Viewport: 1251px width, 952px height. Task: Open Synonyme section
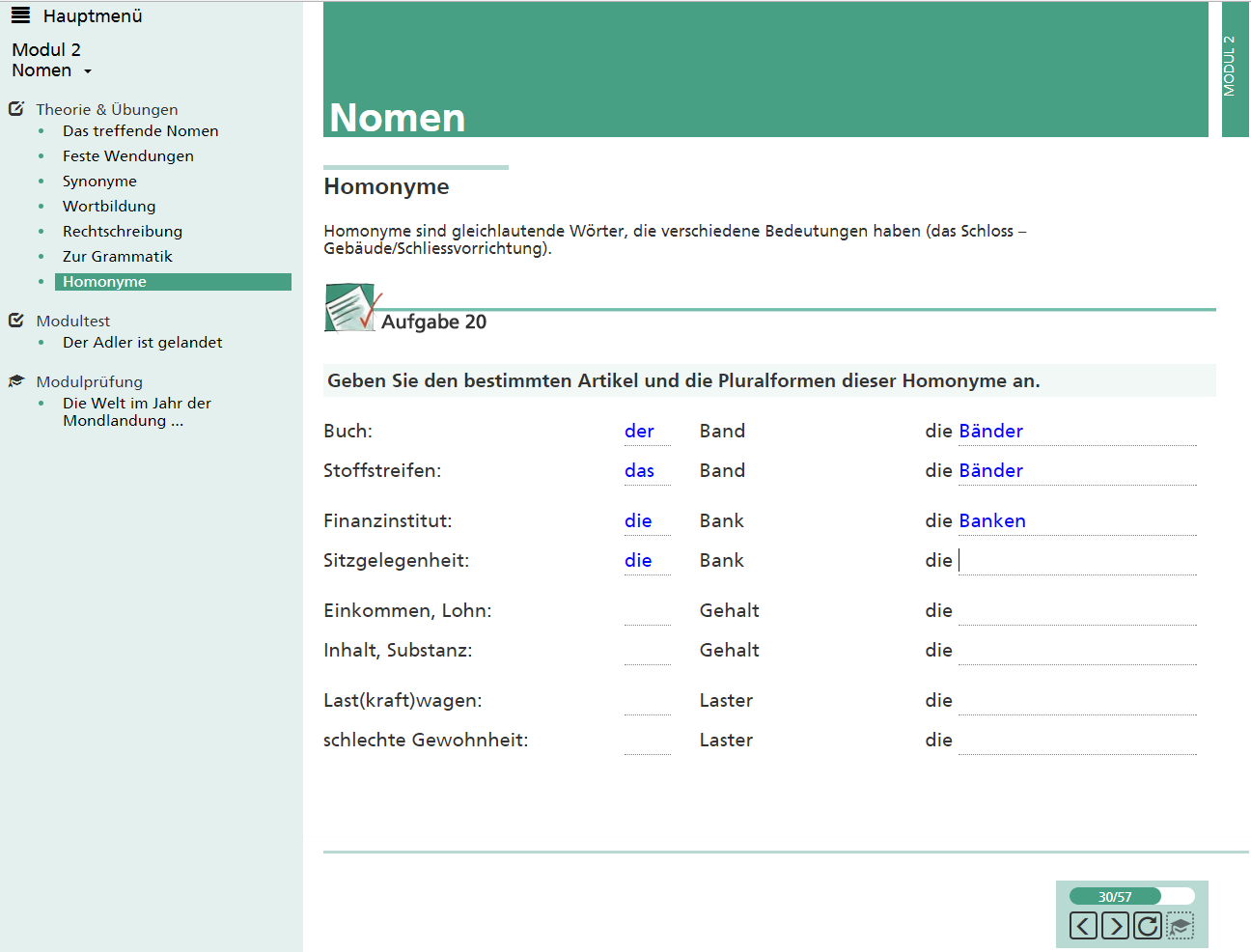click(x=99, y=182)
